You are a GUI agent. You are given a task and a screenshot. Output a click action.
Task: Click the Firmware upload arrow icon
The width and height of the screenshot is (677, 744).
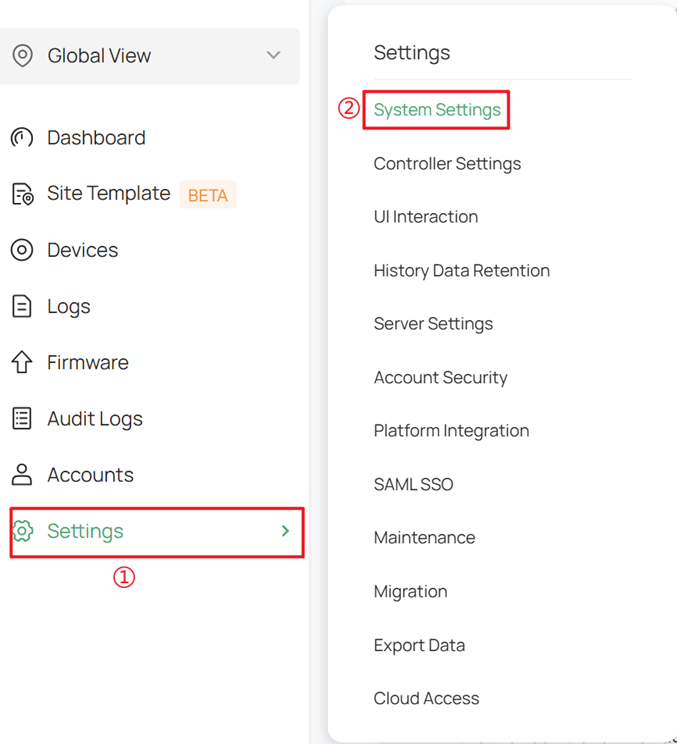point(22,362)
